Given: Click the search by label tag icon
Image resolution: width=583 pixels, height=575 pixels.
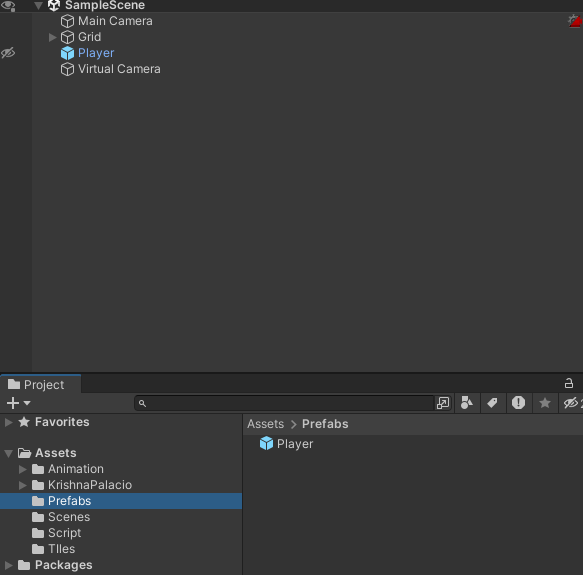Looking at the screenshot, I should pyautogui.click(x=492, y=403).
